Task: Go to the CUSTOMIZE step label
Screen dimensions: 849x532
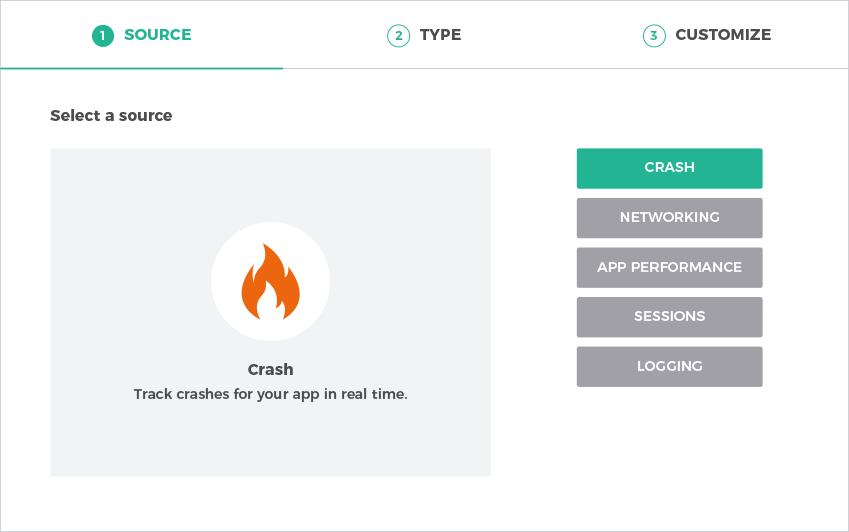Action: [x=723, y=35]
